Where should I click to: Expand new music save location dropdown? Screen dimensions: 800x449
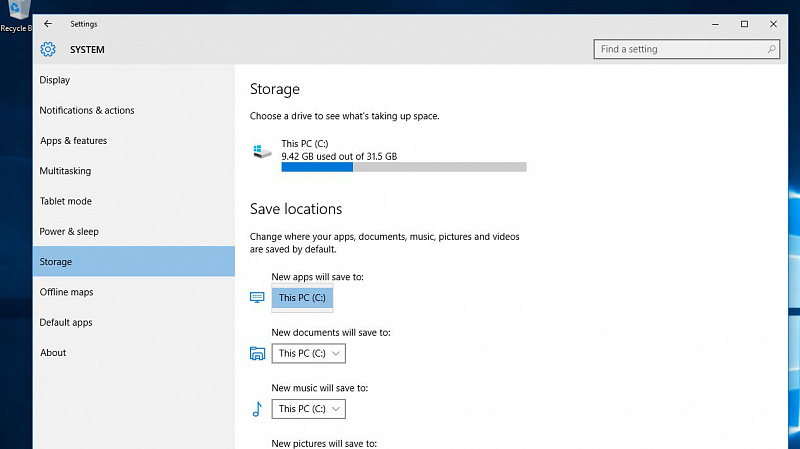tap(308, 409)
